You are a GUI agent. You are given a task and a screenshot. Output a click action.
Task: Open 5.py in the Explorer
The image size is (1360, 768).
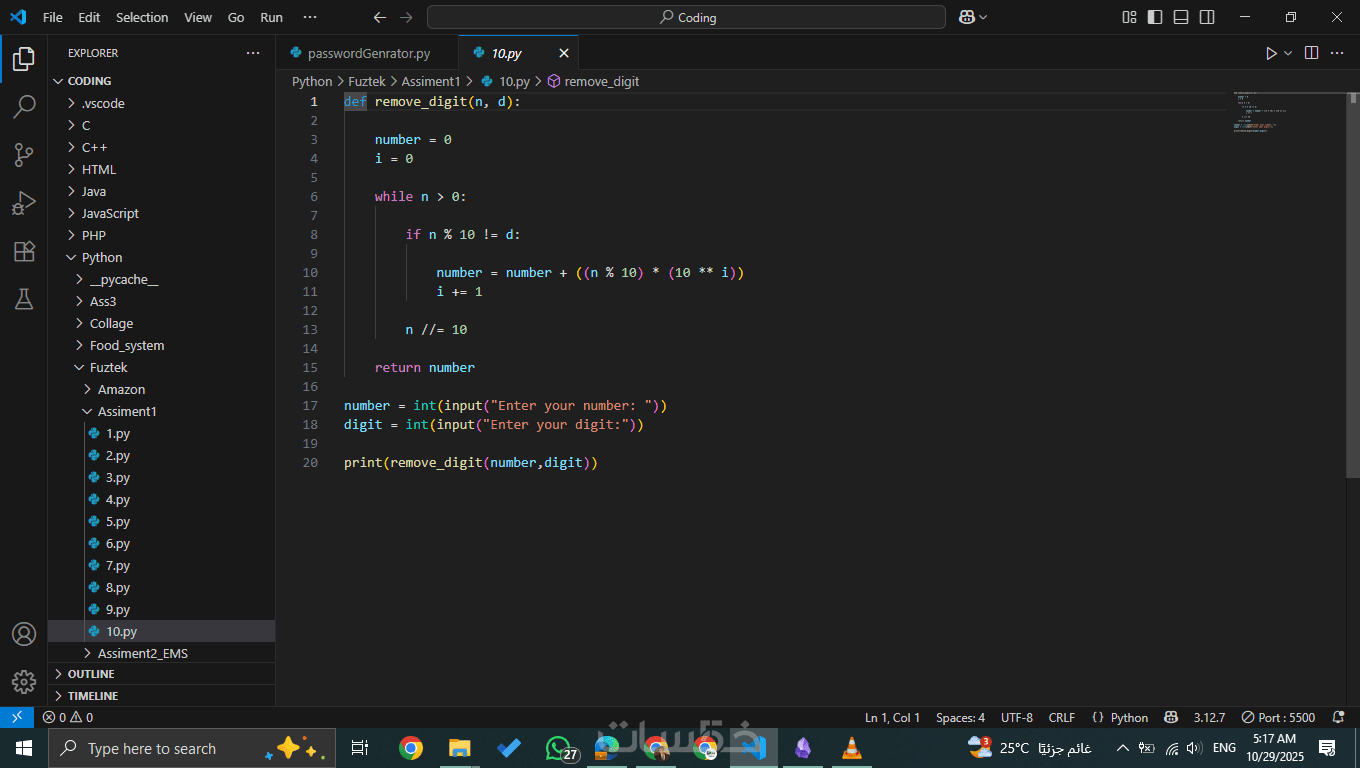pyautogui.click(x=118, y=521)
